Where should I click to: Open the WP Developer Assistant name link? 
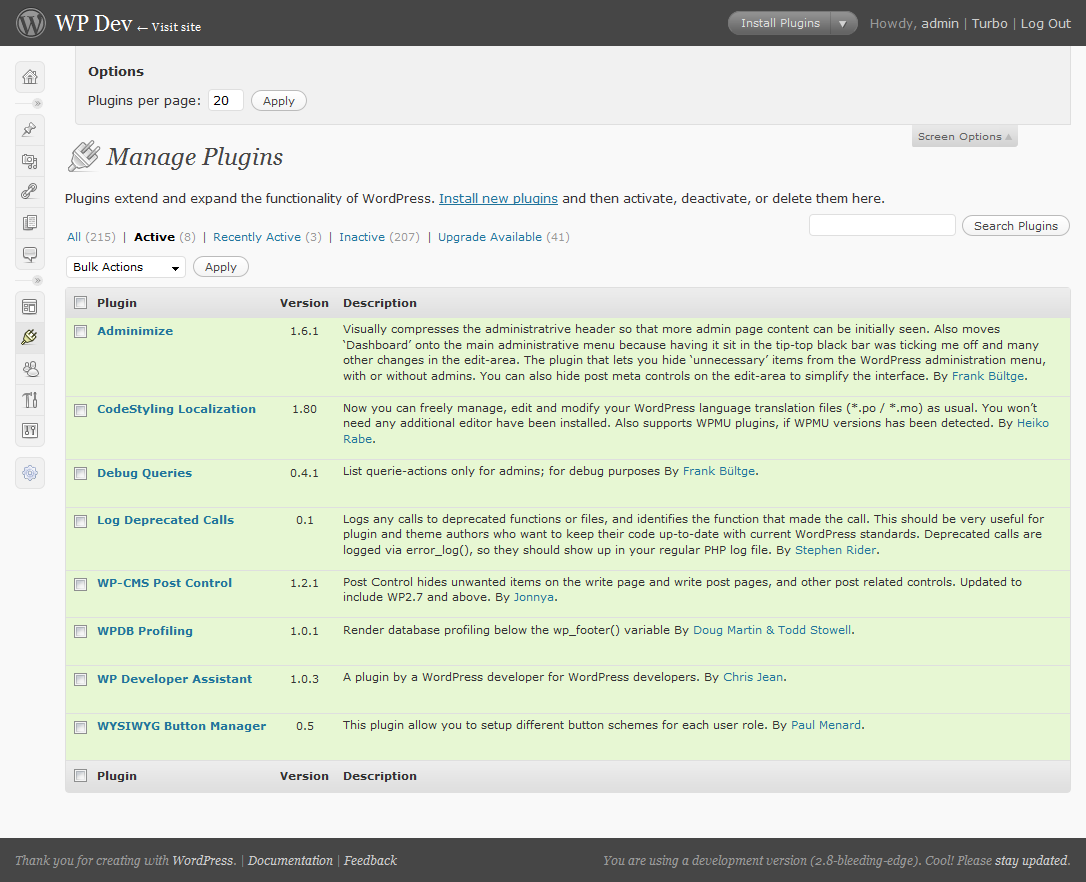pos(175,679)
